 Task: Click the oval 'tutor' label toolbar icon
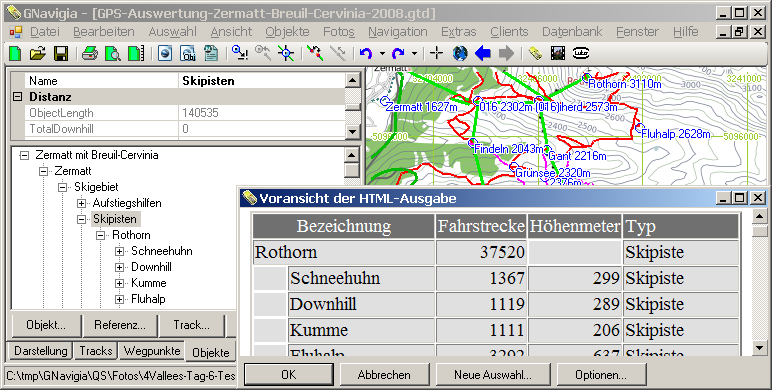tap(581, 53)
